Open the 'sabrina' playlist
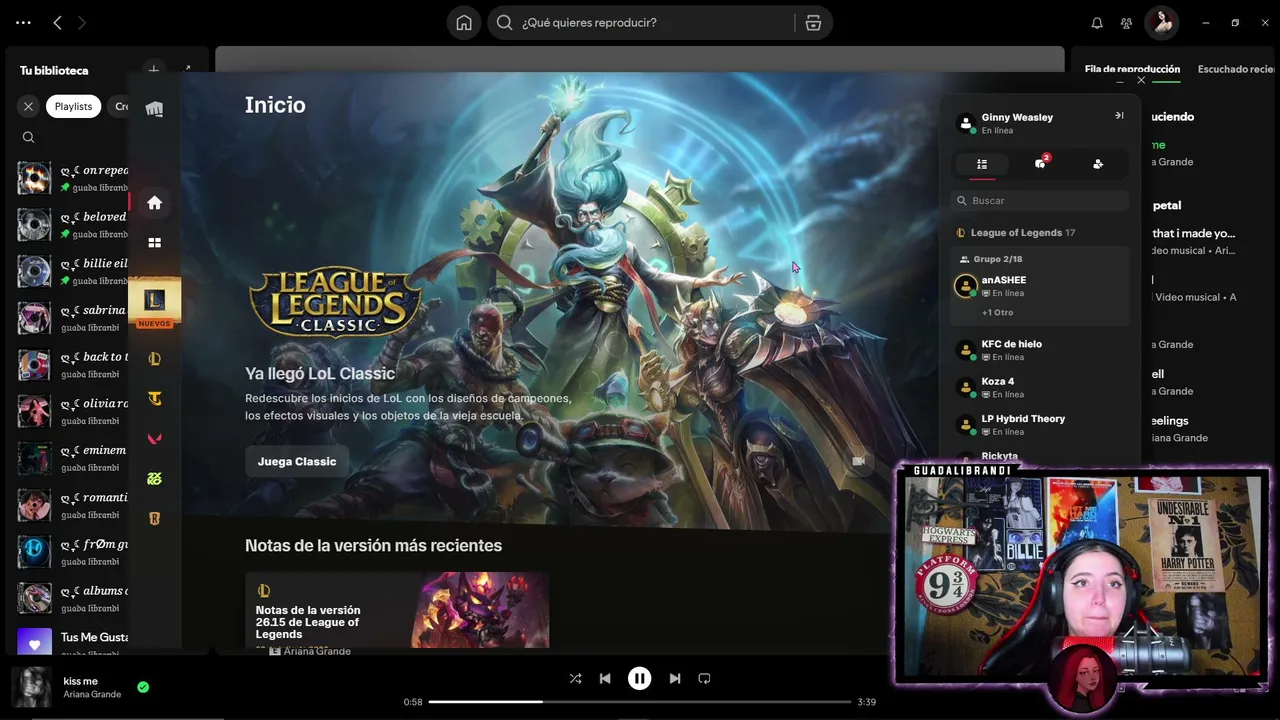1280x720 pixels. click(x=72, y=318)
